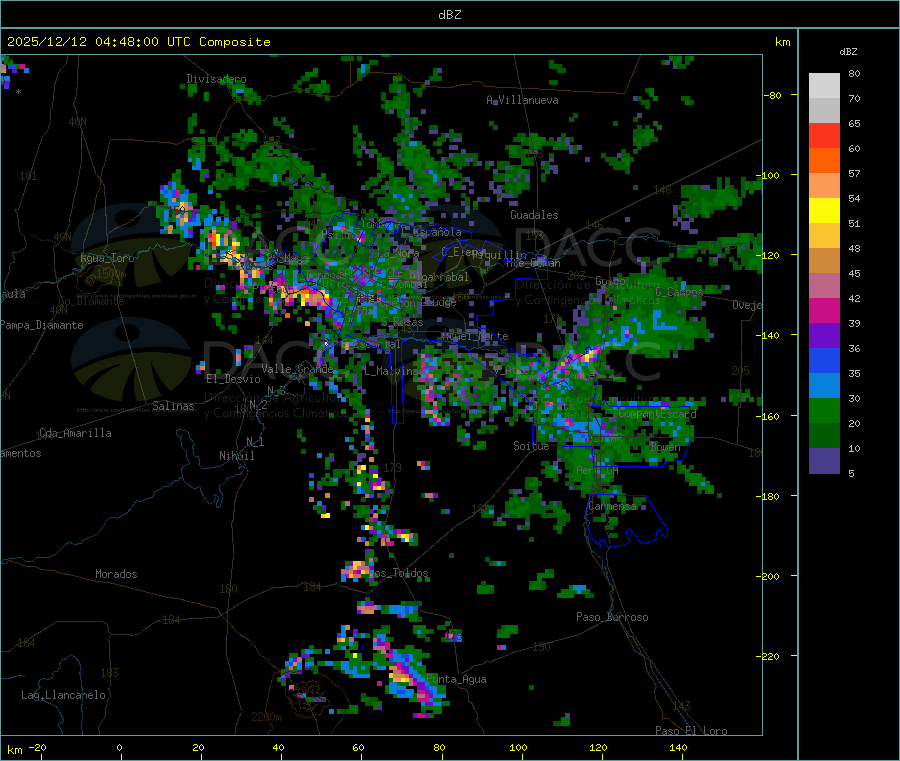Click the 'Paso_Barroso' map label
This screenshot has width=900, height=761.
[612, 617]
